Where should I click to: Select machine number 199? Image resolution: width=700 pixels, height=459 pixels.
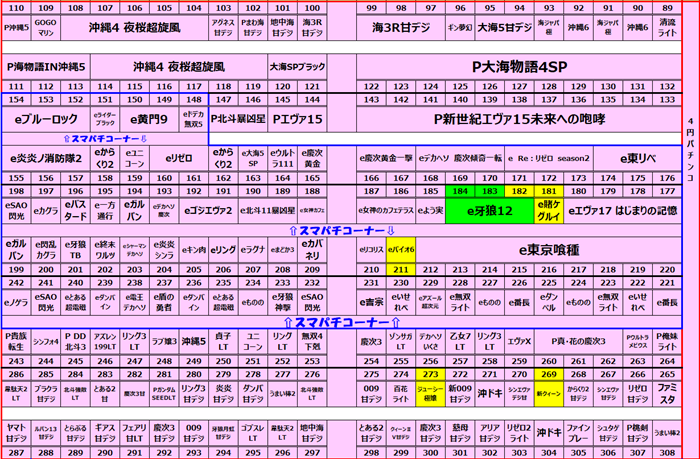click(17, 270)
